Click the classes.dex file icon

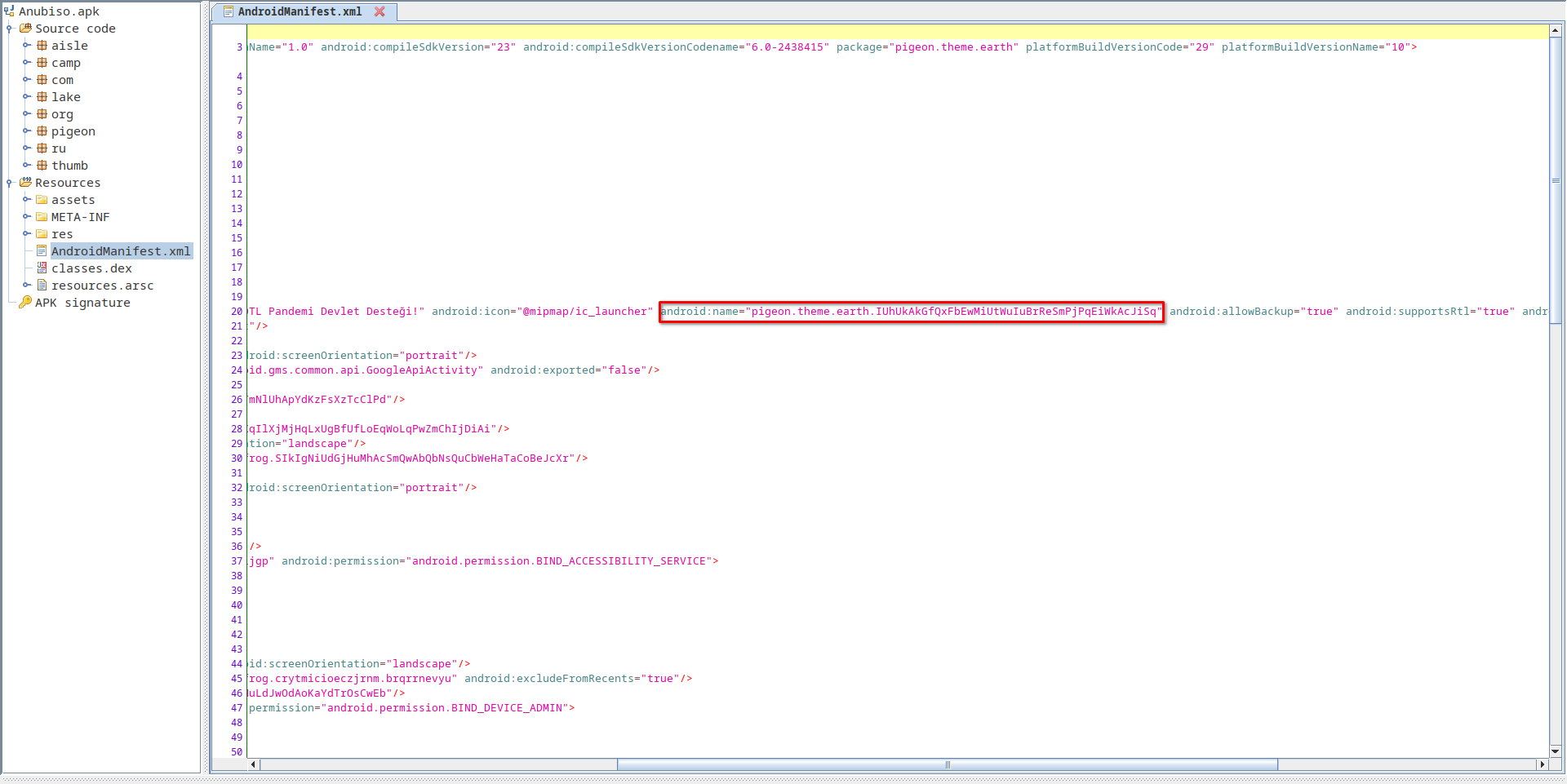point(42,268)
